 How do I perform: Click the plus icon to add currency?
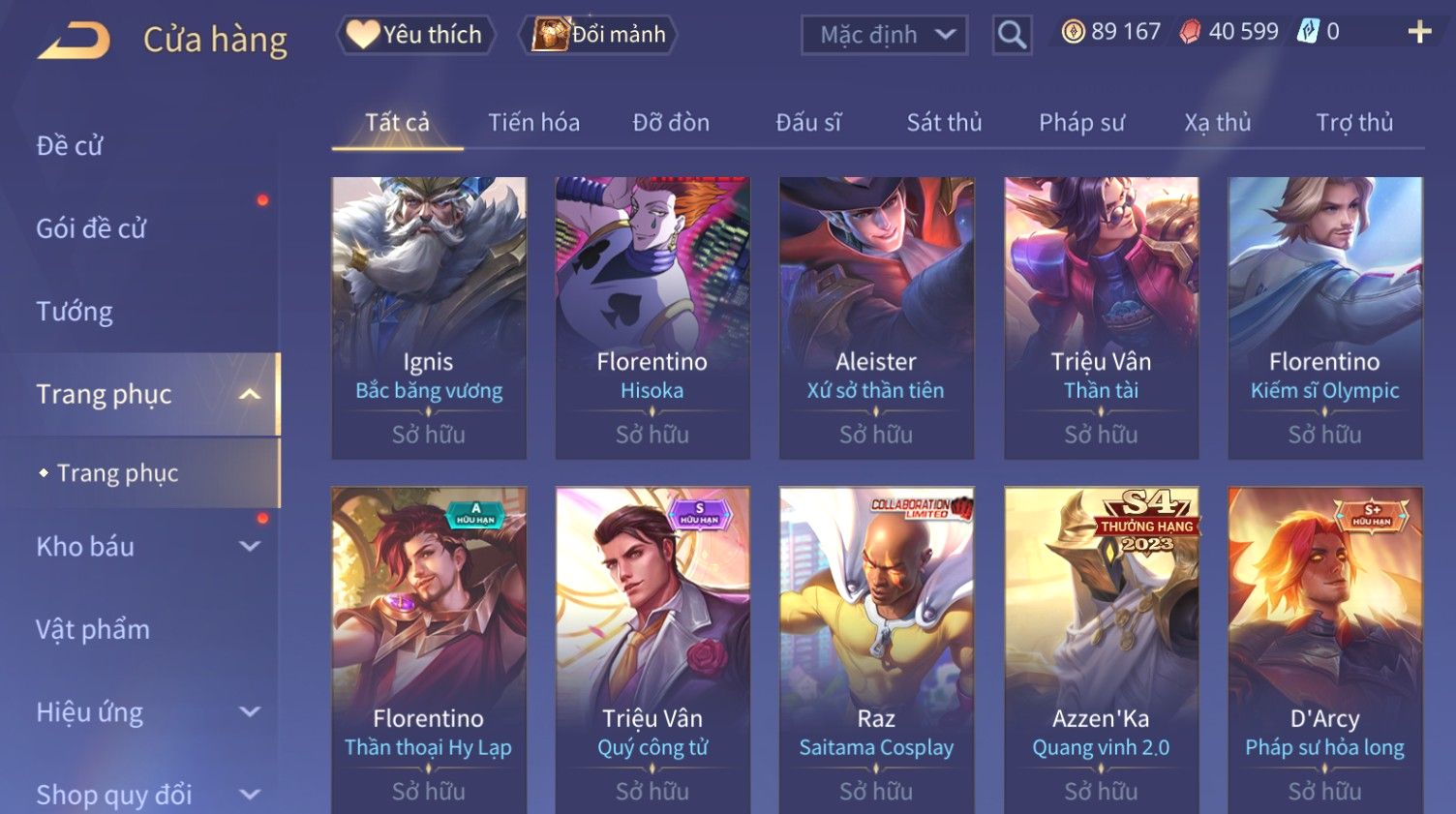click(x=1419, y=32)
